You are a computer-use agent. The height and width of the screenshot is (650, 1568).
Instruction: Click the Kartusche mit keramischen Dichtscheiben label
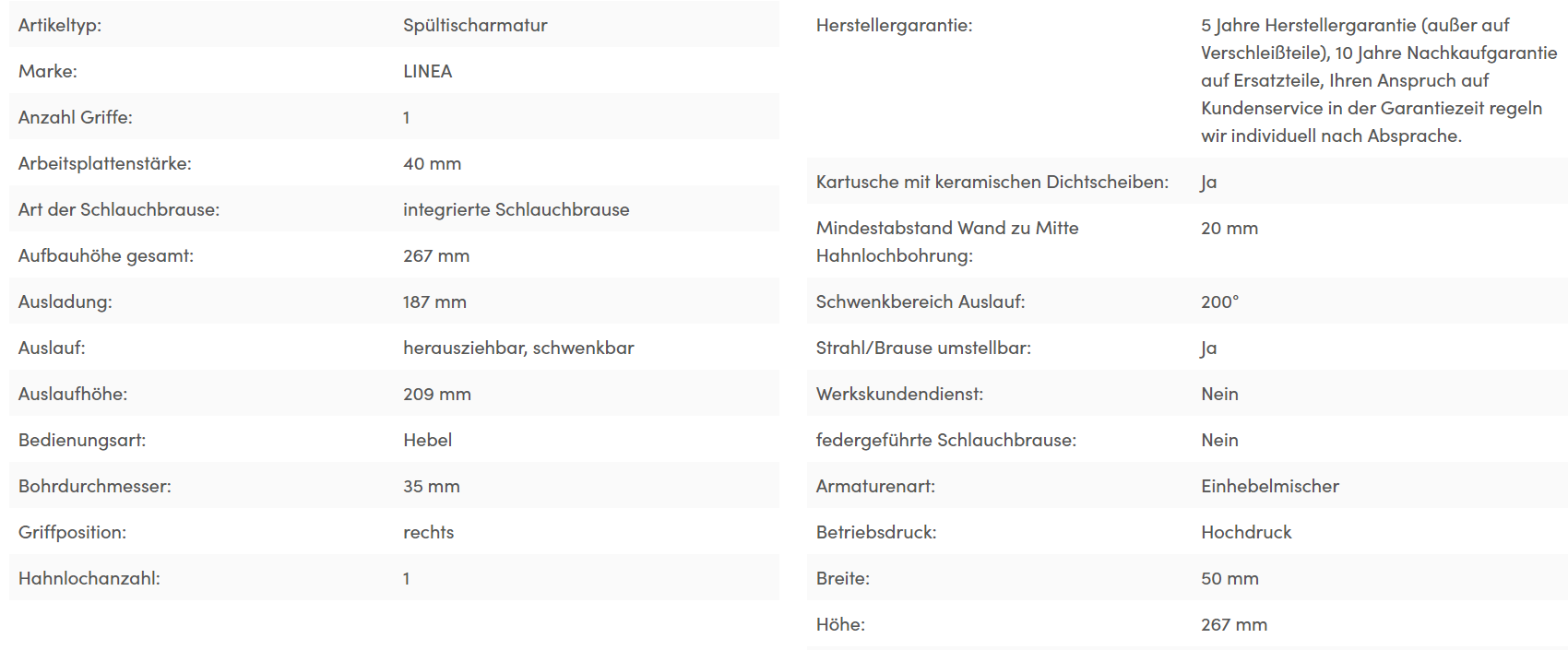tap(992, 182)
